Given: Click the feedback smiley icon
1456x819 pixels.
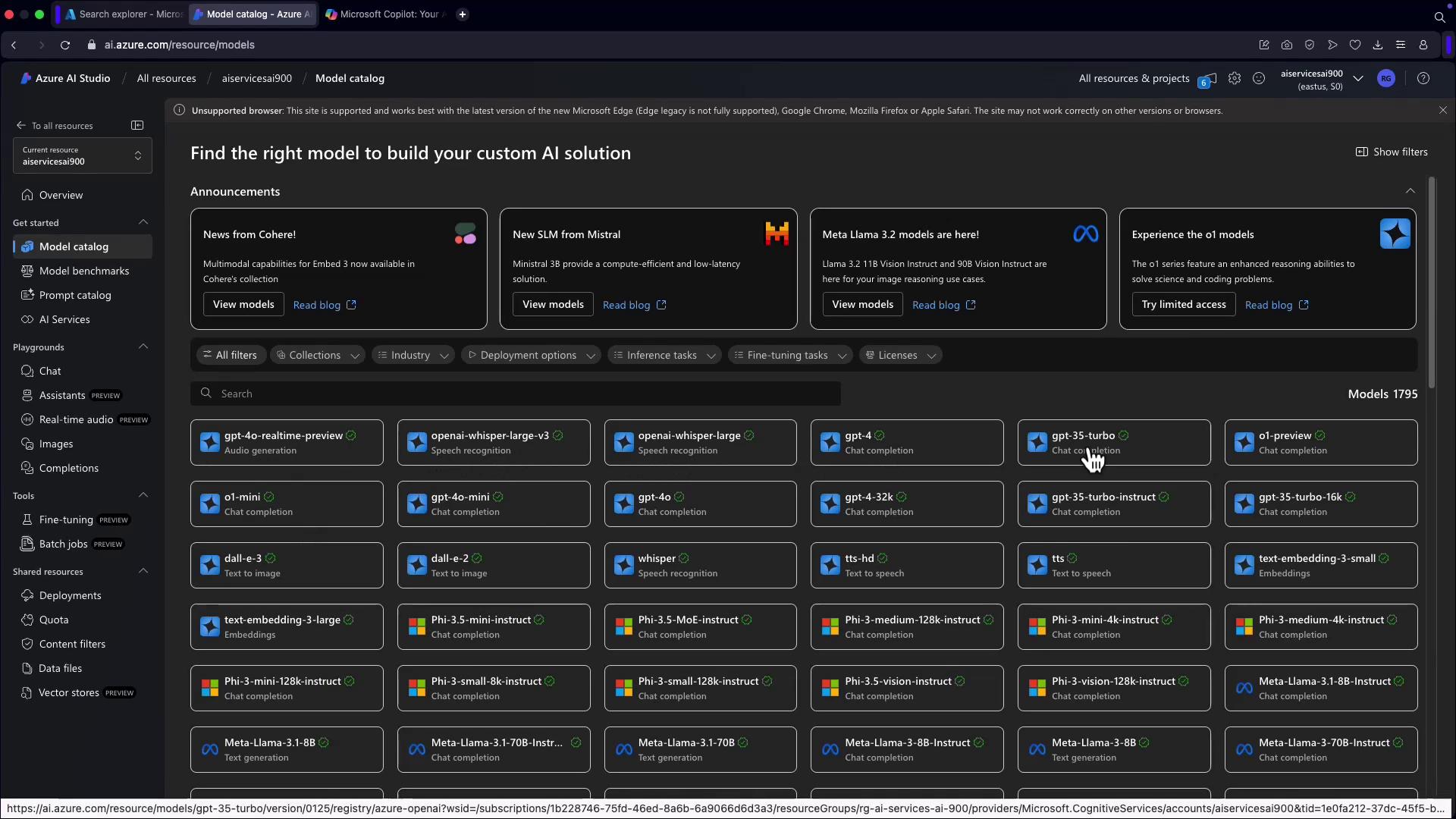Looking at the screenshot, I should (x=1259, y=78).
